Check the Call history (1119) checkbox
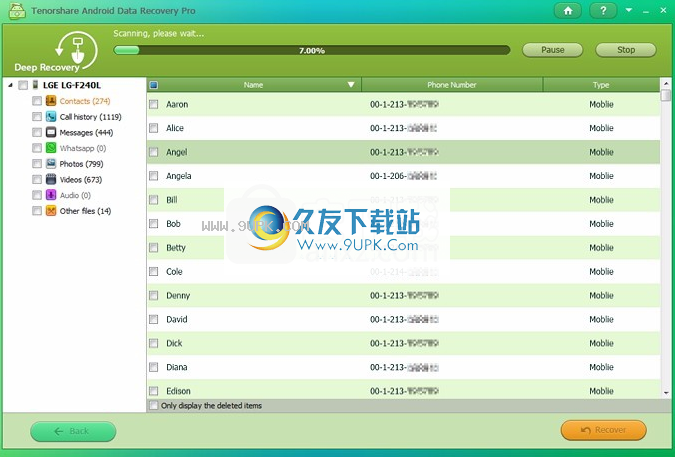The height and width of the screenshot is (457, 675). [37, 117]
